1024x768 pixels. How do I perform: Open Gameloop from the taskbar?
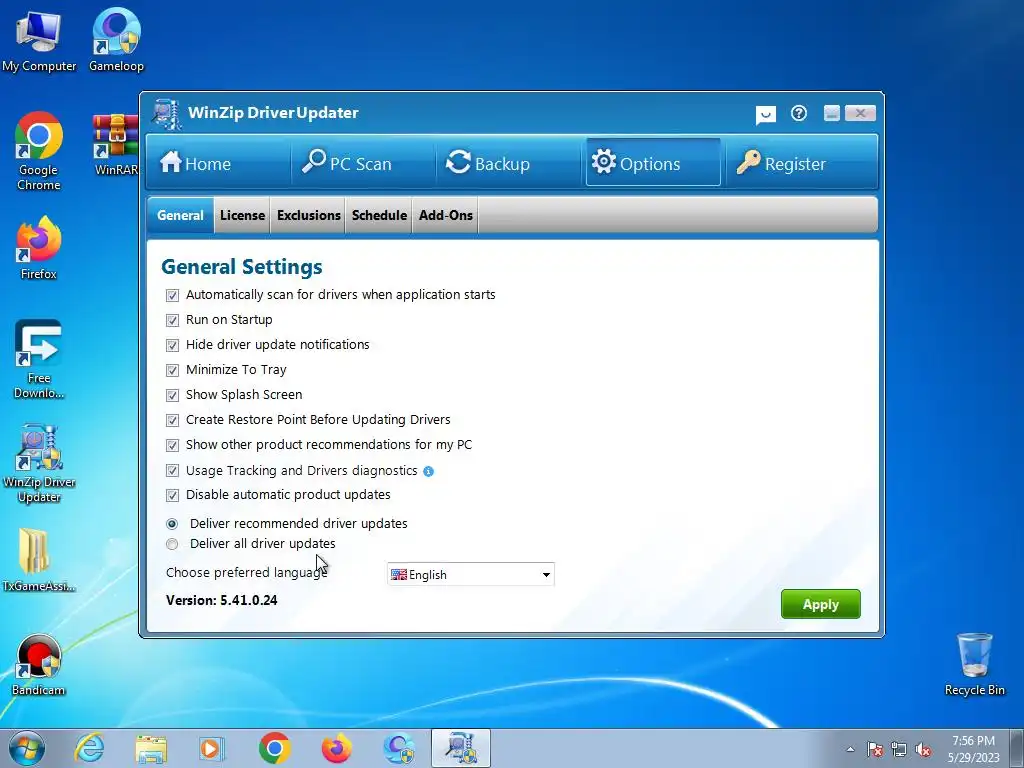(x=399, y=748)
